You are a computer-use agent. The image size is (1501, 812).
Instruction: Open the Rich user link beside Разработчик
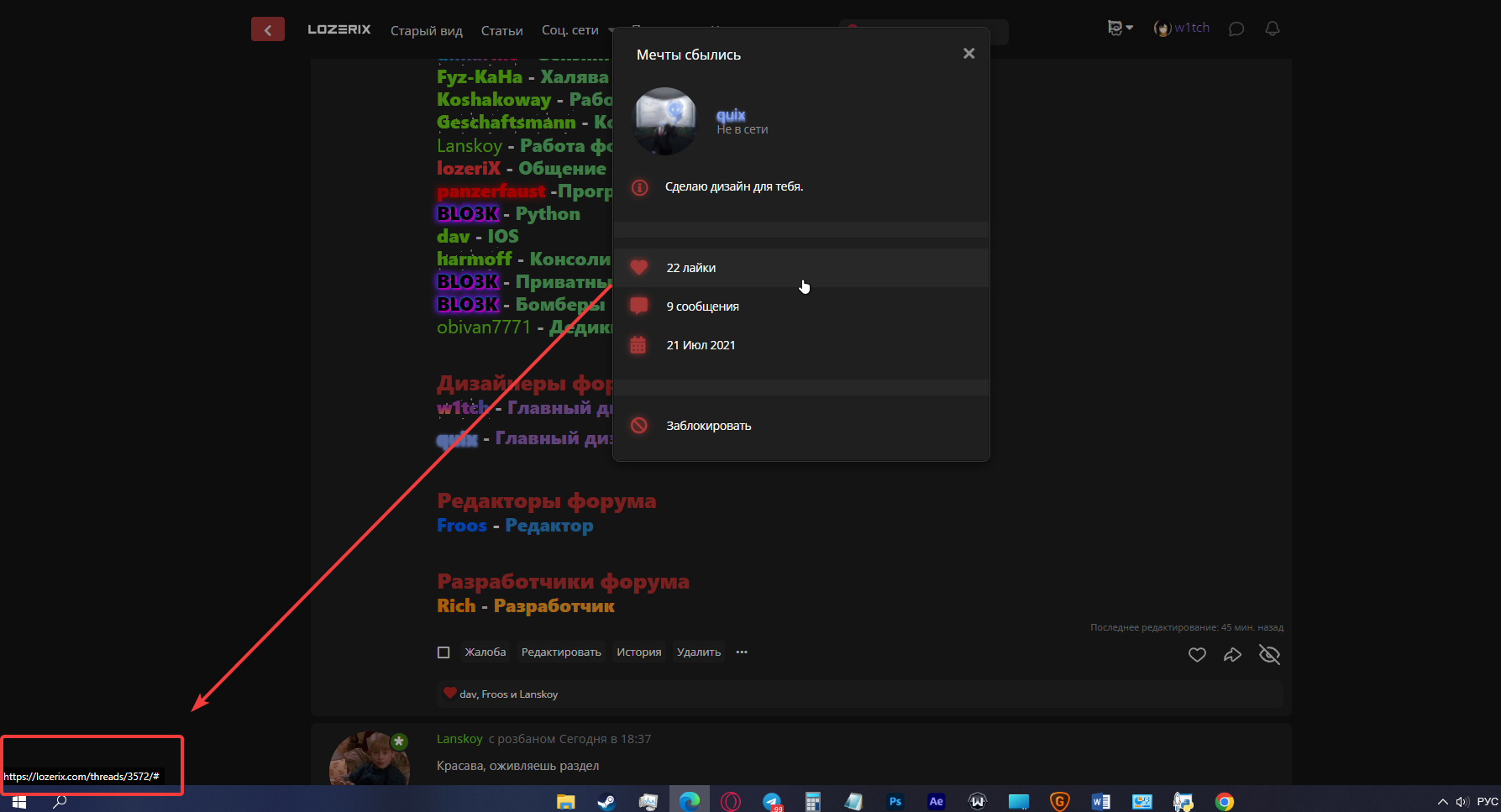[x=456, y=606]
